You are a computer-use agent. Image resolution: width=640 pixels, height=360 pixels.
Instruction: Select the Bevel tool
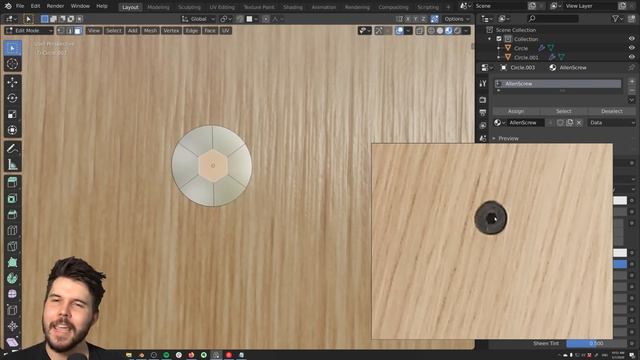point(12,214)
